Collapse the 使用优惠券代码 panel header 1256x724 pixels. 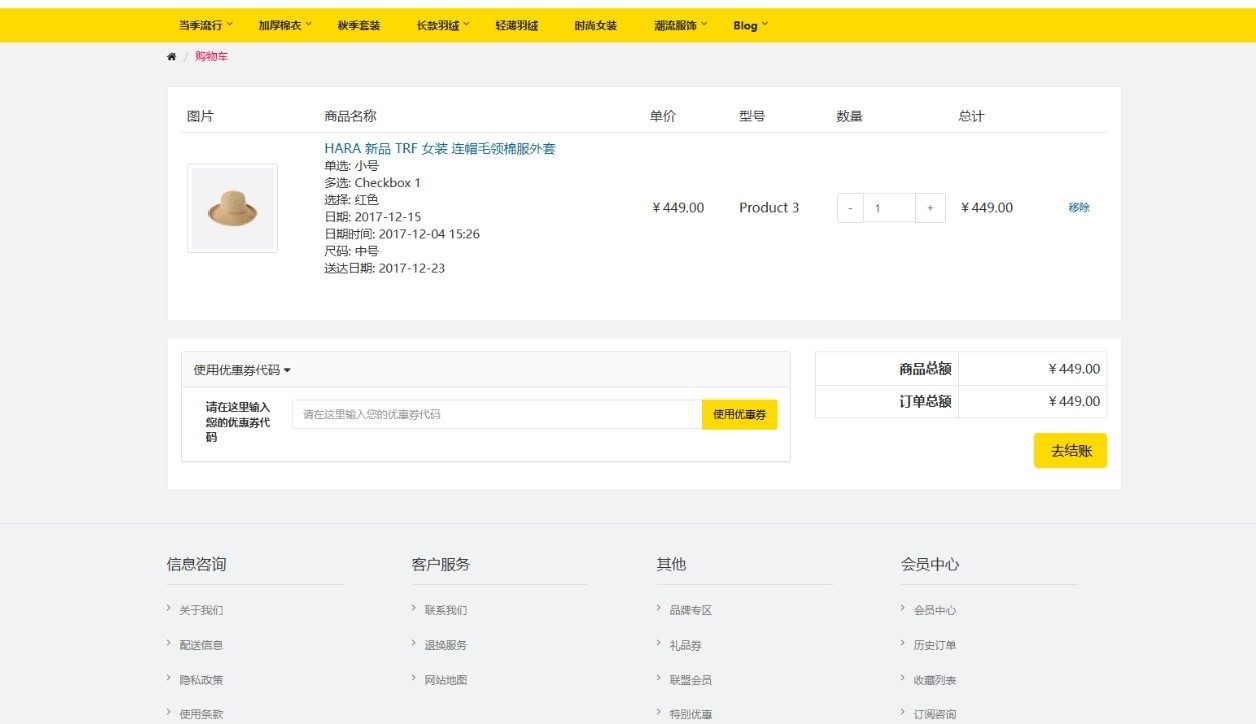tap(486, 369)
